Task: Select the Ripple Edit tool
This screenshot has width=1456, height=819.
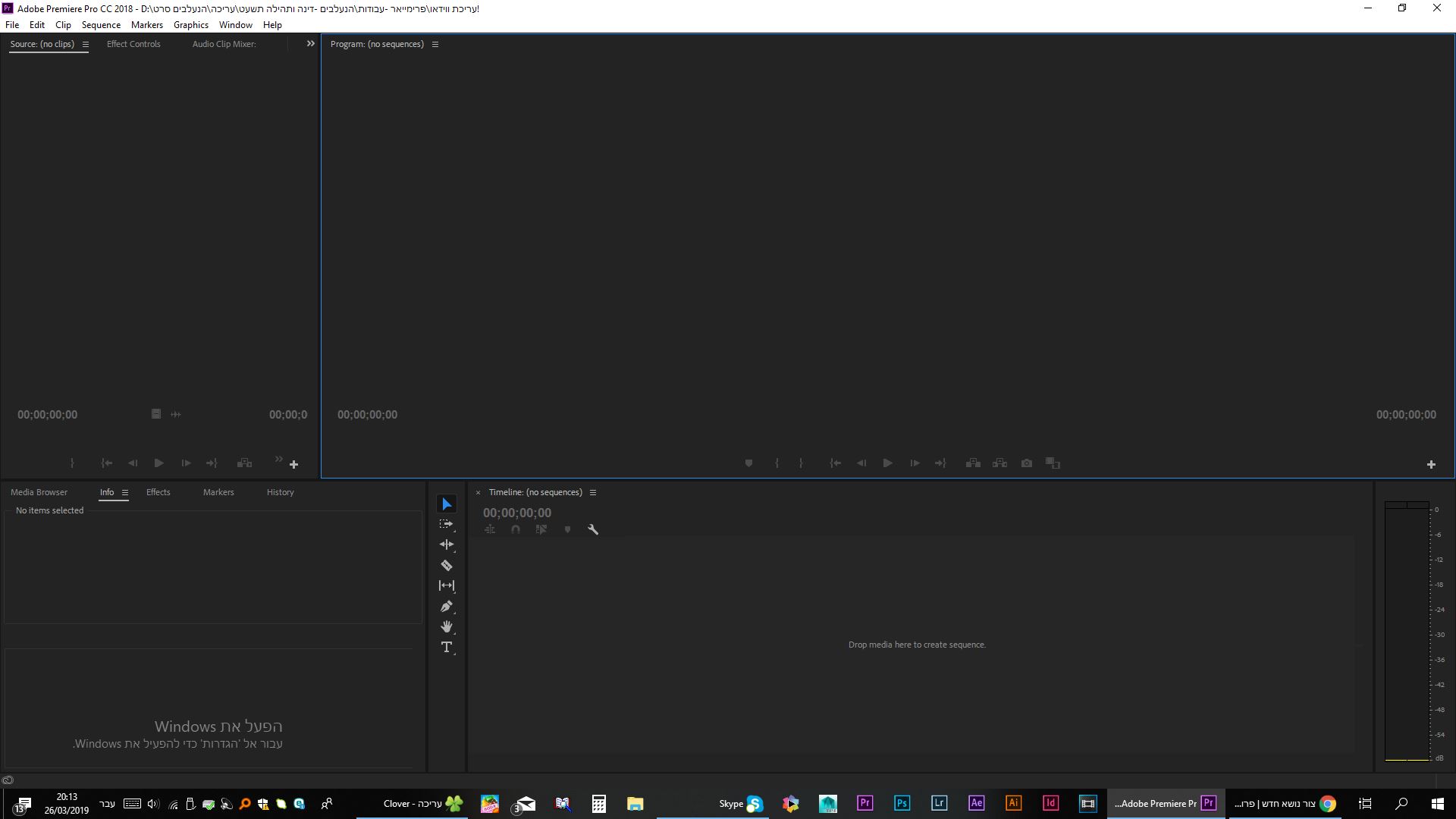Action: (447, 544)
